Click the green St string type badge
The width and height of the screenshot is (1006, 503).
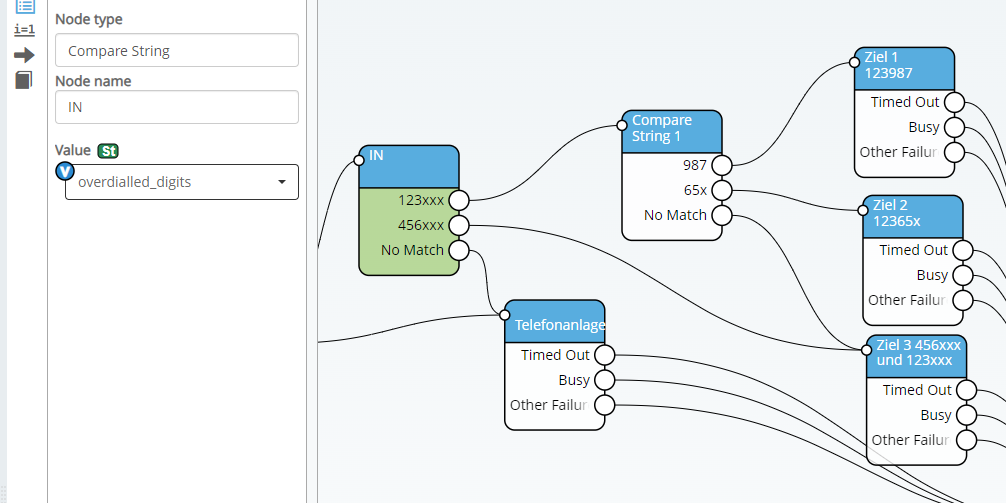108,151
